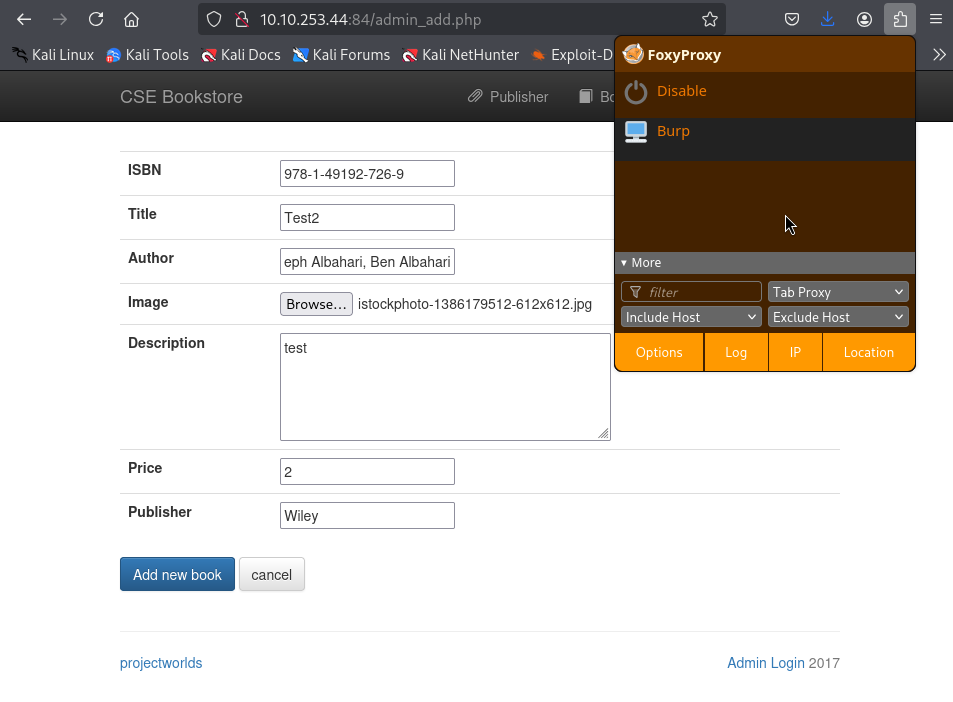Disable FoxyProxy using the power entry
This screenshot has height=702, width=953.
pos(765,91)
